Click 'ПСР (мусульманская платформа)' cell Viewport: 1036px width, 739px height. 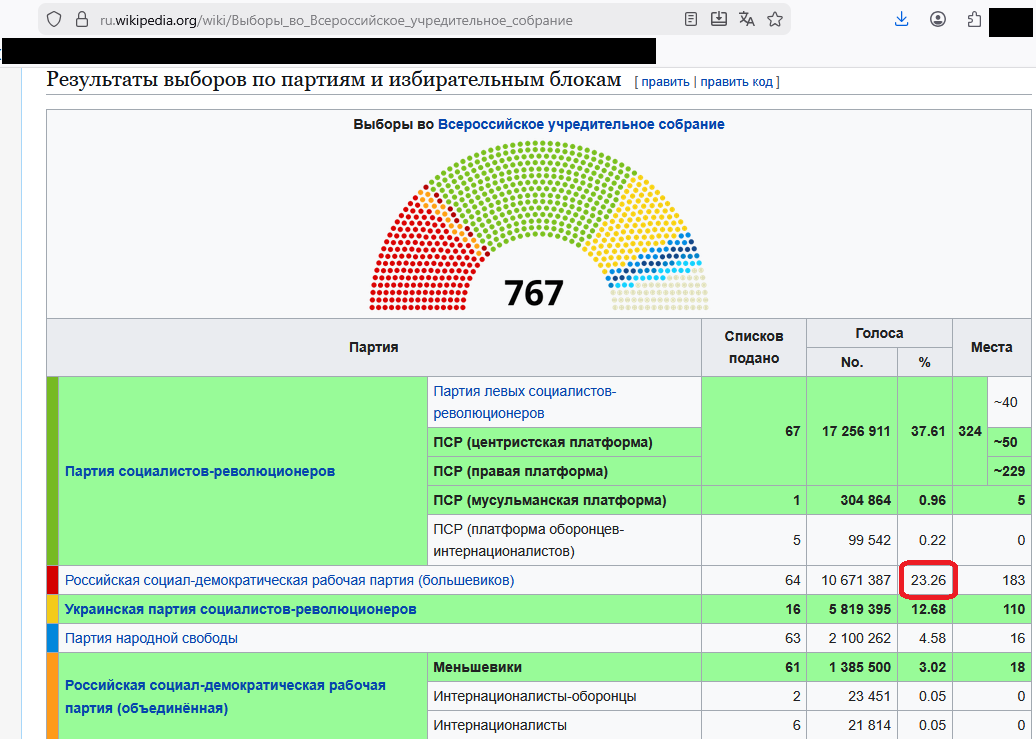[564, 500]
